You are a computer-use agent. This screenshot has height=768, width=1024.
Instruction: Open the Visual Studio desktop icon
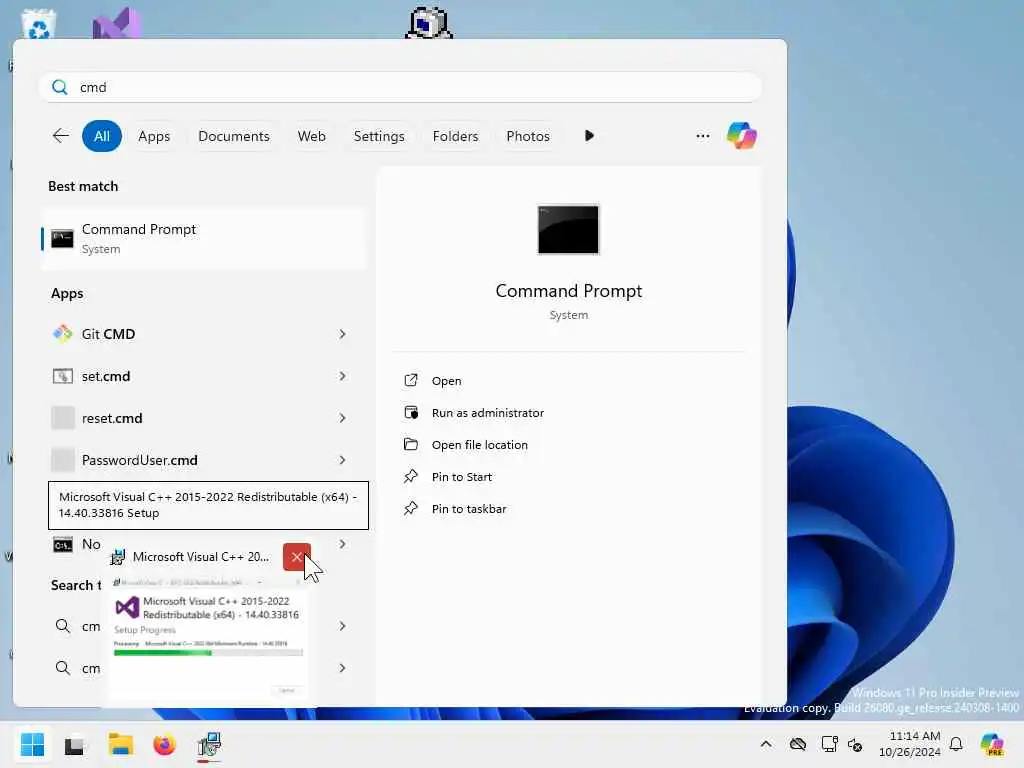click(116, 24)
